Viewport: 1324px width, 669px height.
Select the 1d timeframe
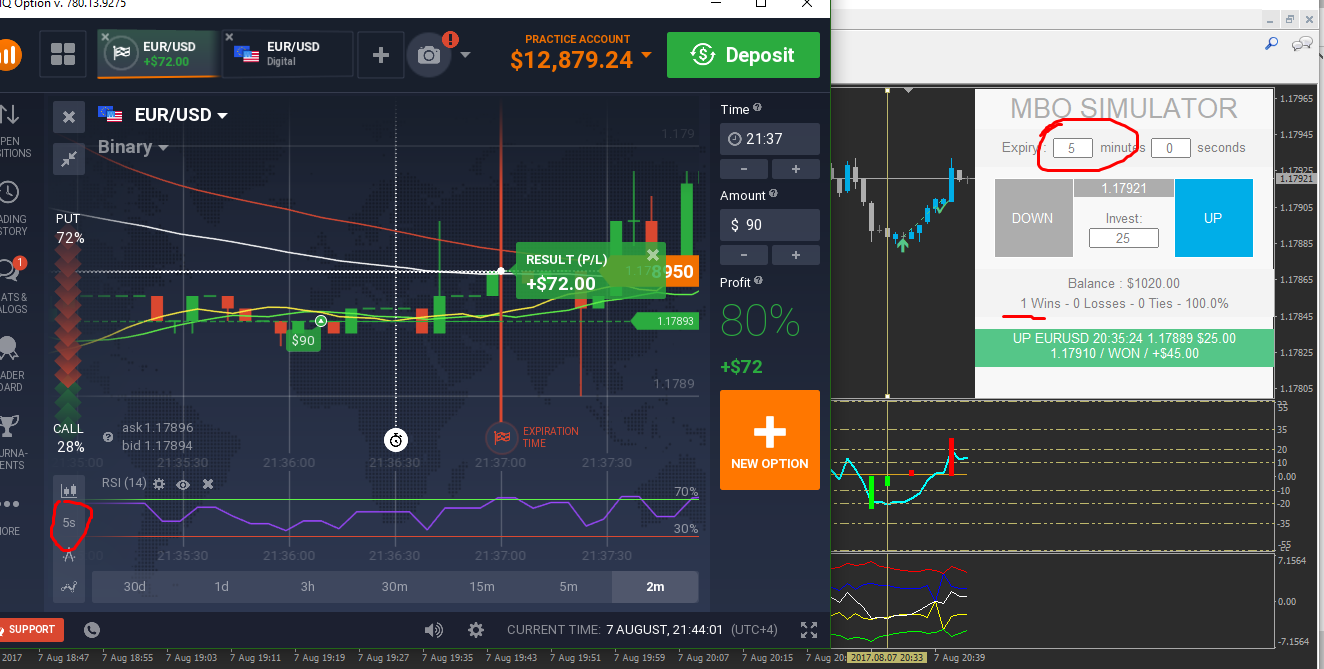tap(221, 587)
